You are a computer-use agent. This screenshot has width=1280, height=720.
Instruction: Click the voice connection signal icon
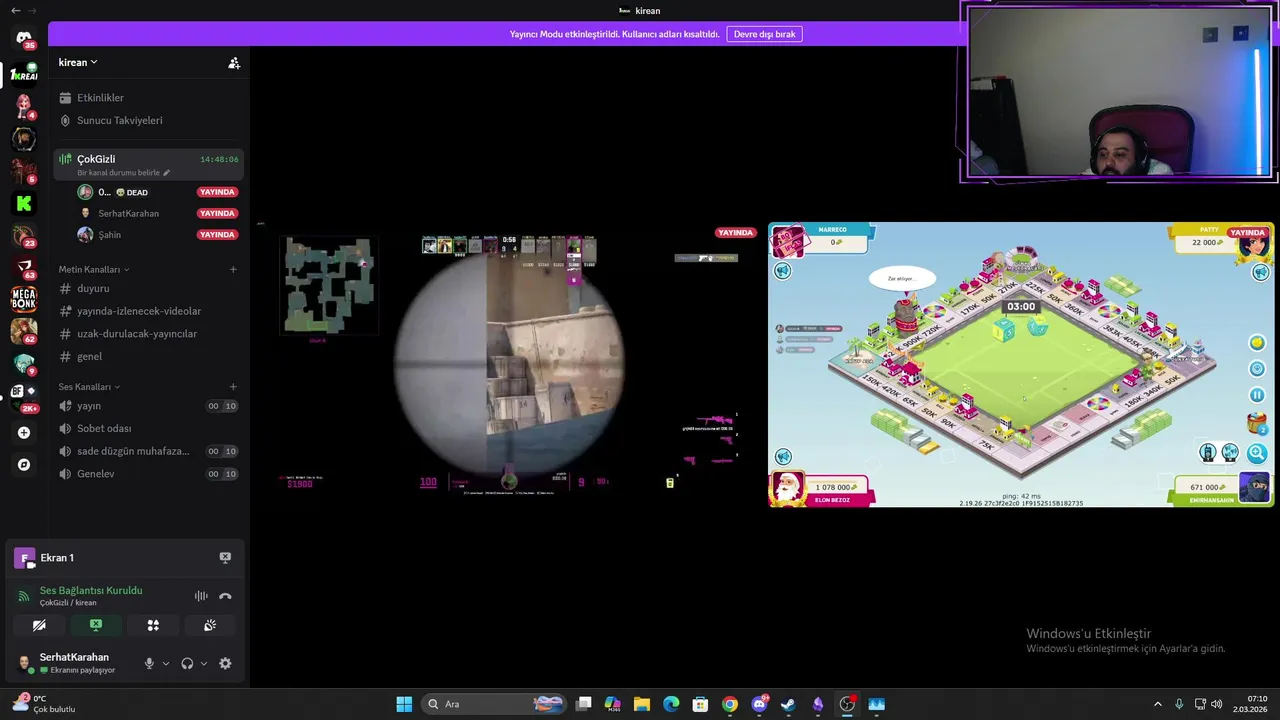point(24,596)
